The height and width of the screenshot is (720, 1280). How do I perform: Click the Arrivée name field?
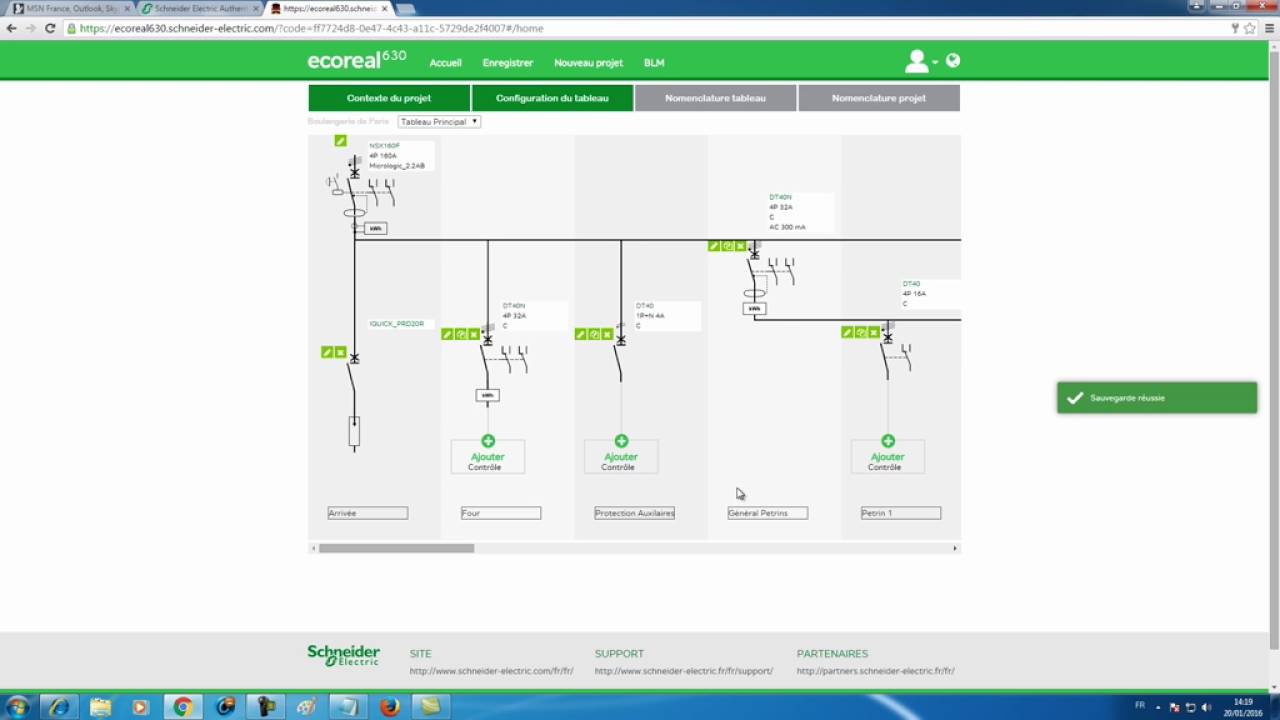(x=367, y=513)
